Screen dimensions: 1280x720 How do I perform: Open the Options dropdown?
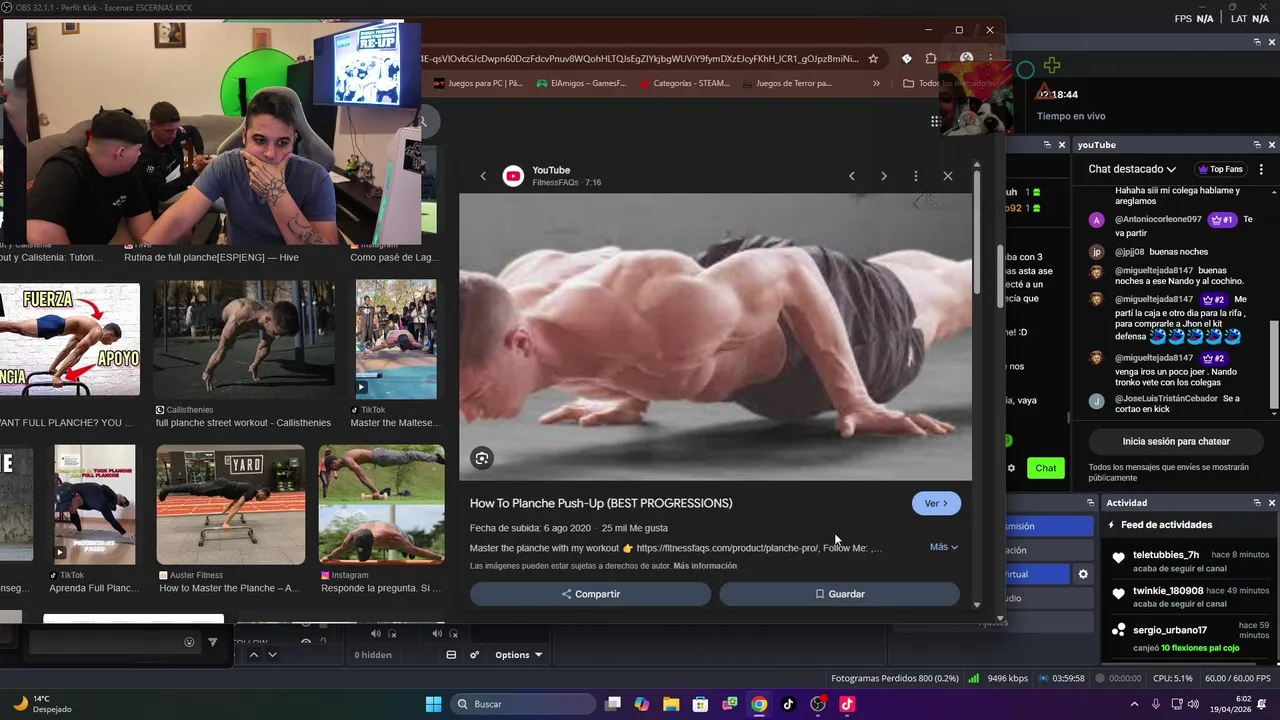point(518,655)
